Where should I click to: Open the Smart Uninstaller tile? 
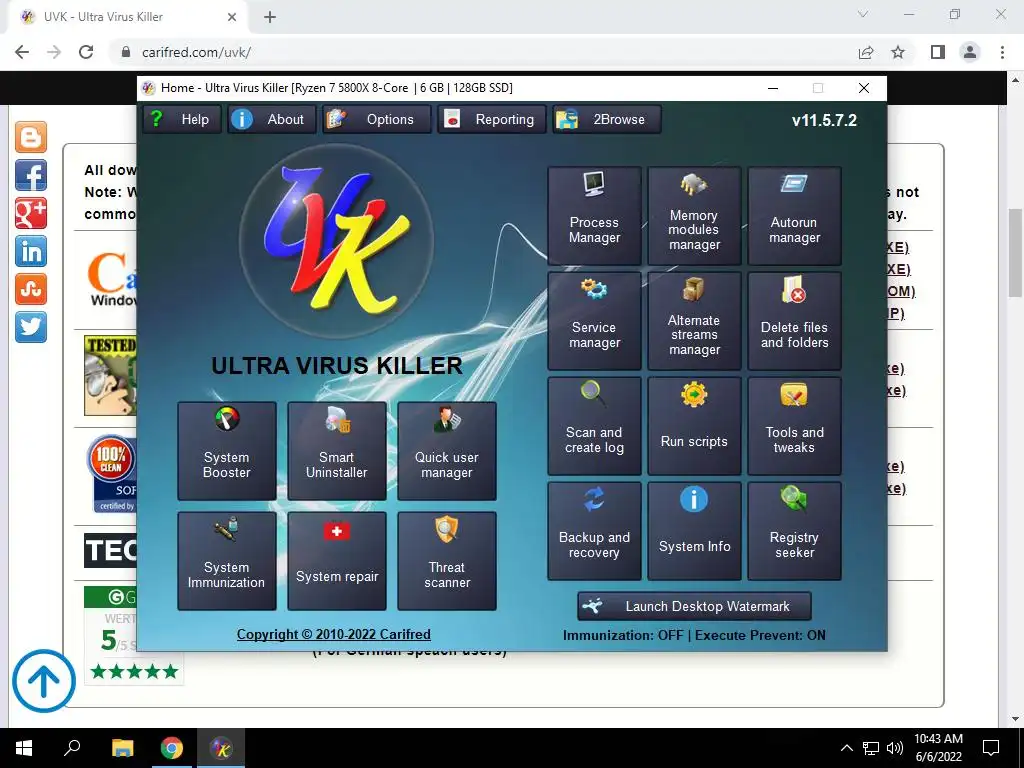(337, 451)
